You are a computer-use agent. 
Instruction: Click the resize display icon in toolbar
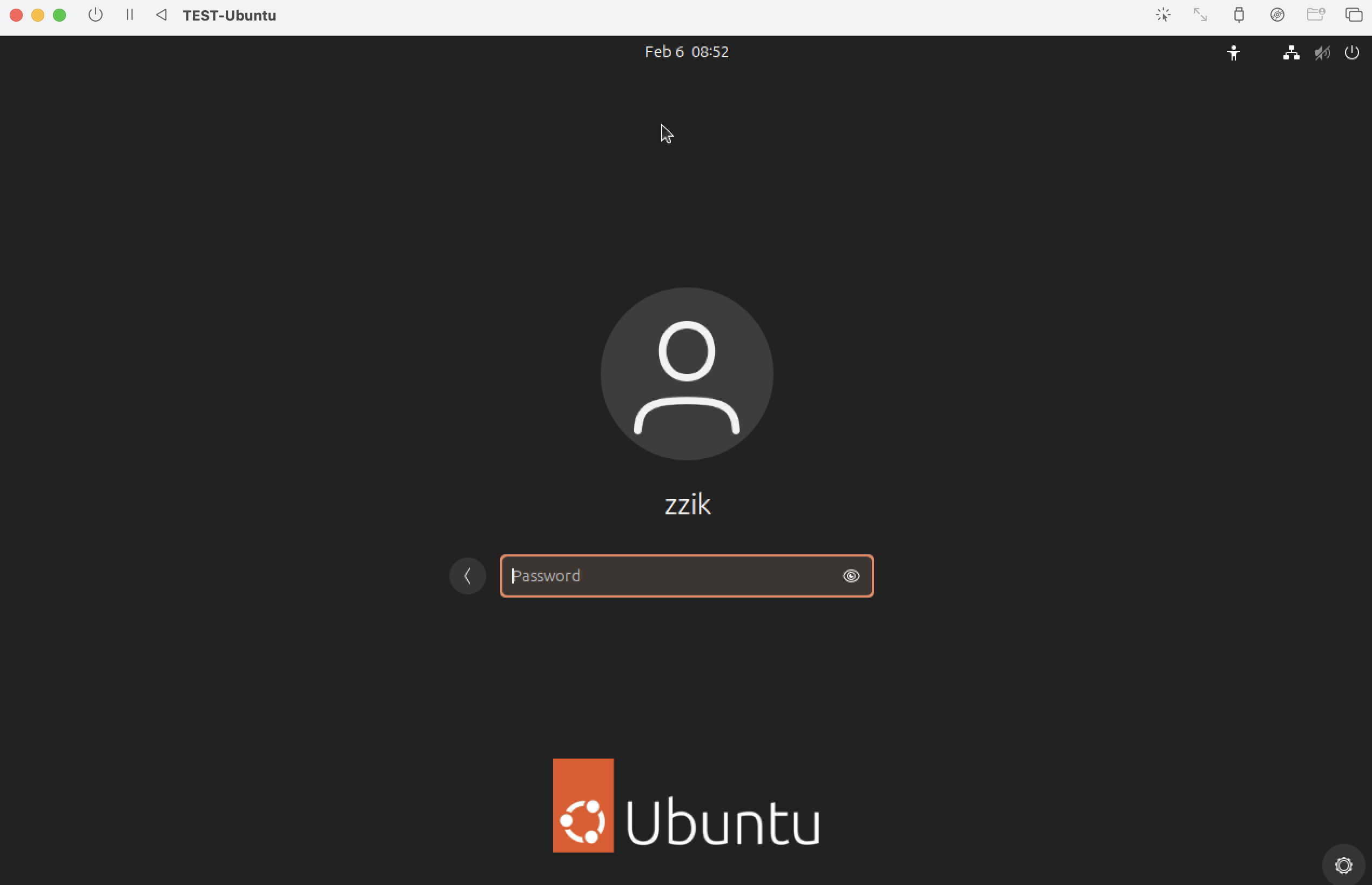[1200, 15]
